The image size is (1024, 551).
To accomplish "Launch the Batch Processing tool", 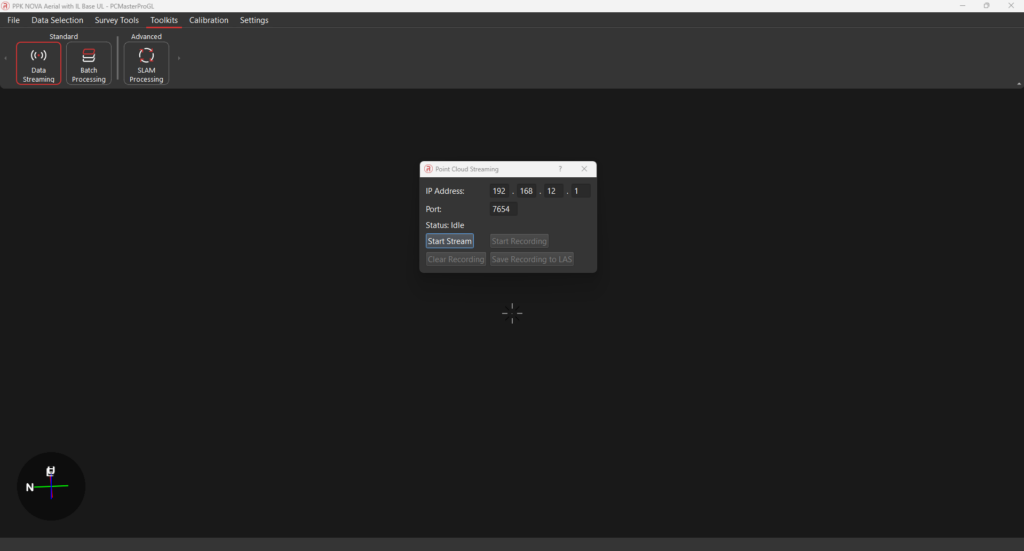I will click(89, 63).
